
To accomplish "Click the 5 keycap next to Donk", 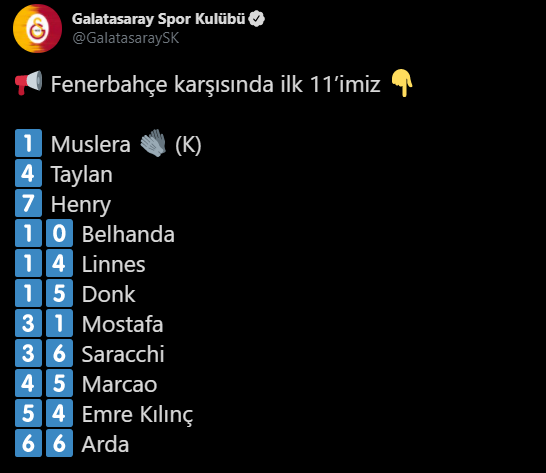I will click(60, 293).
